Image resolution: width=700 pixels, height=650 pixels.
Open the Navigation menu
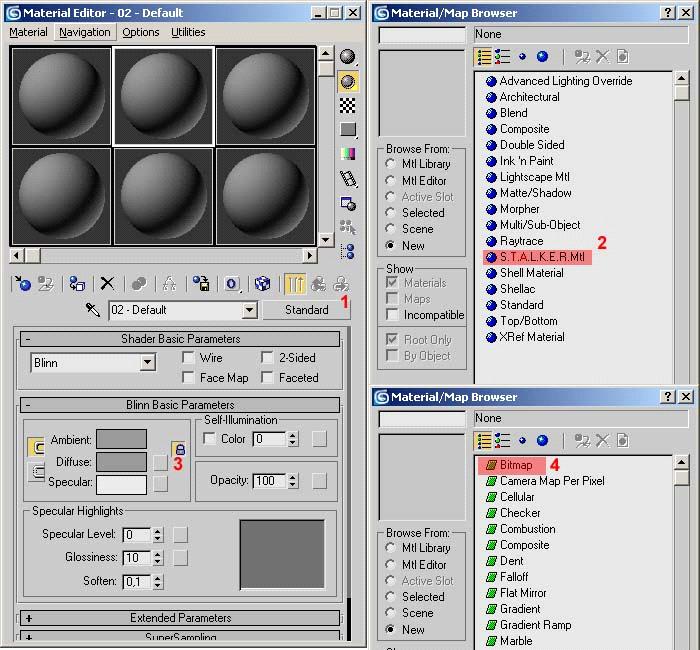point(85,32)
